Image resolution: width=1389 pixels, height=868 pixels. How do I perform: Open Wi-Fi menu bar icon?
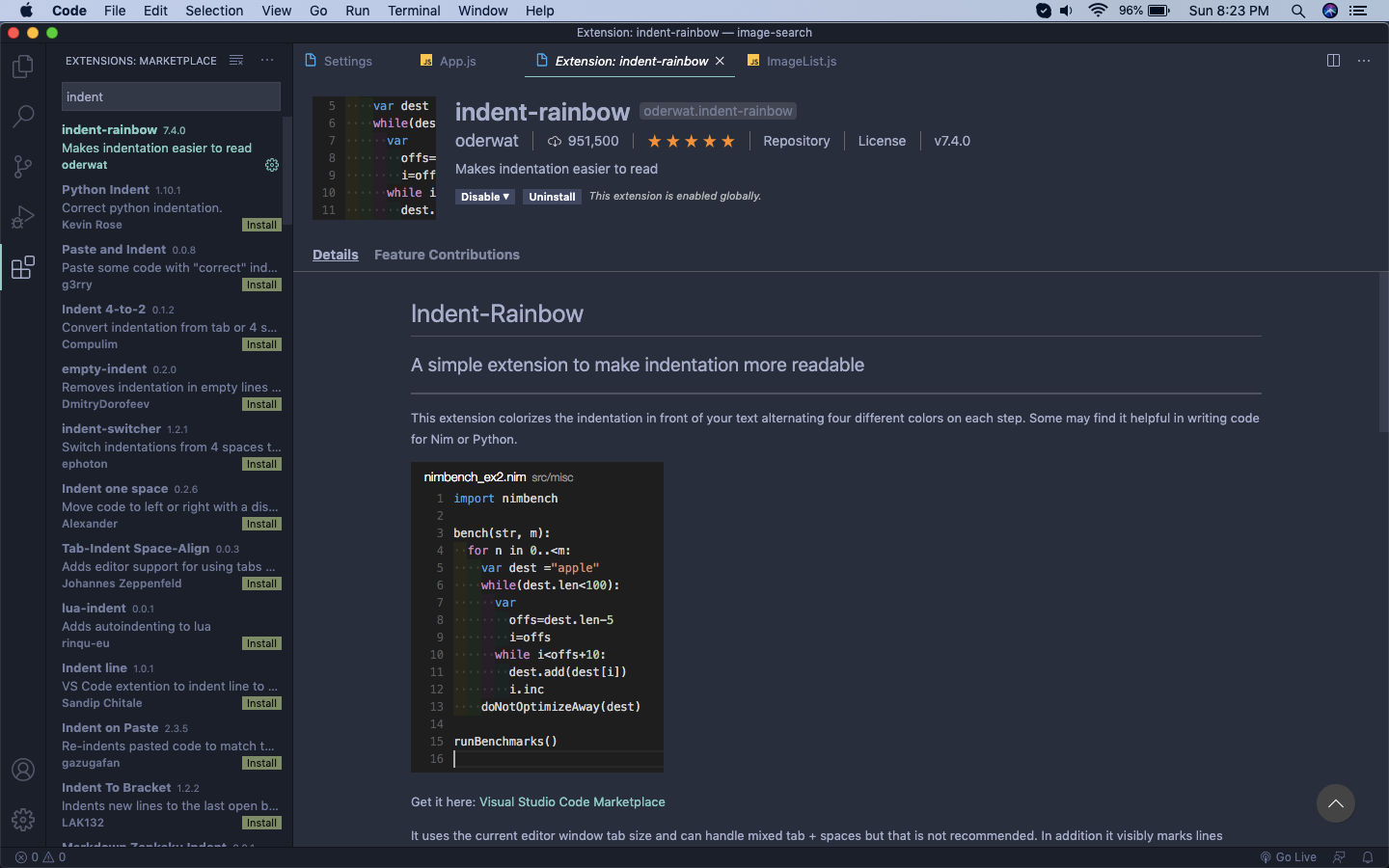point(1098,11)
